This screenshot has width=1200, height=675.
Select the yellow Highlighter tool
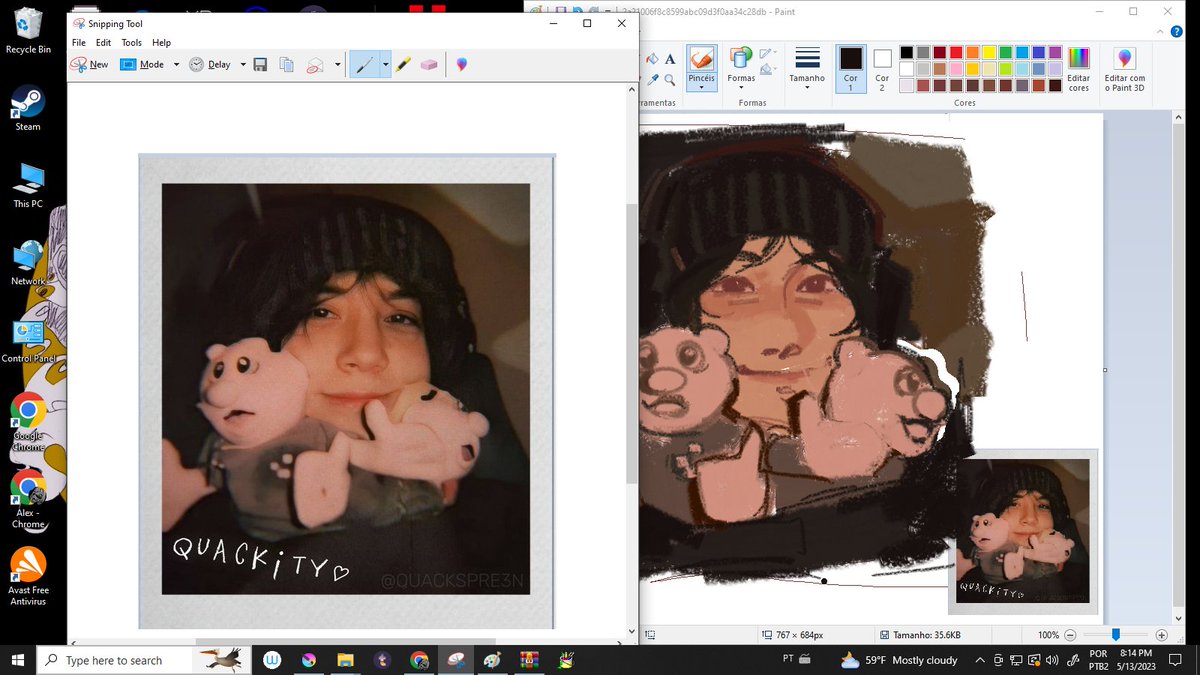[x=402, y=64]
